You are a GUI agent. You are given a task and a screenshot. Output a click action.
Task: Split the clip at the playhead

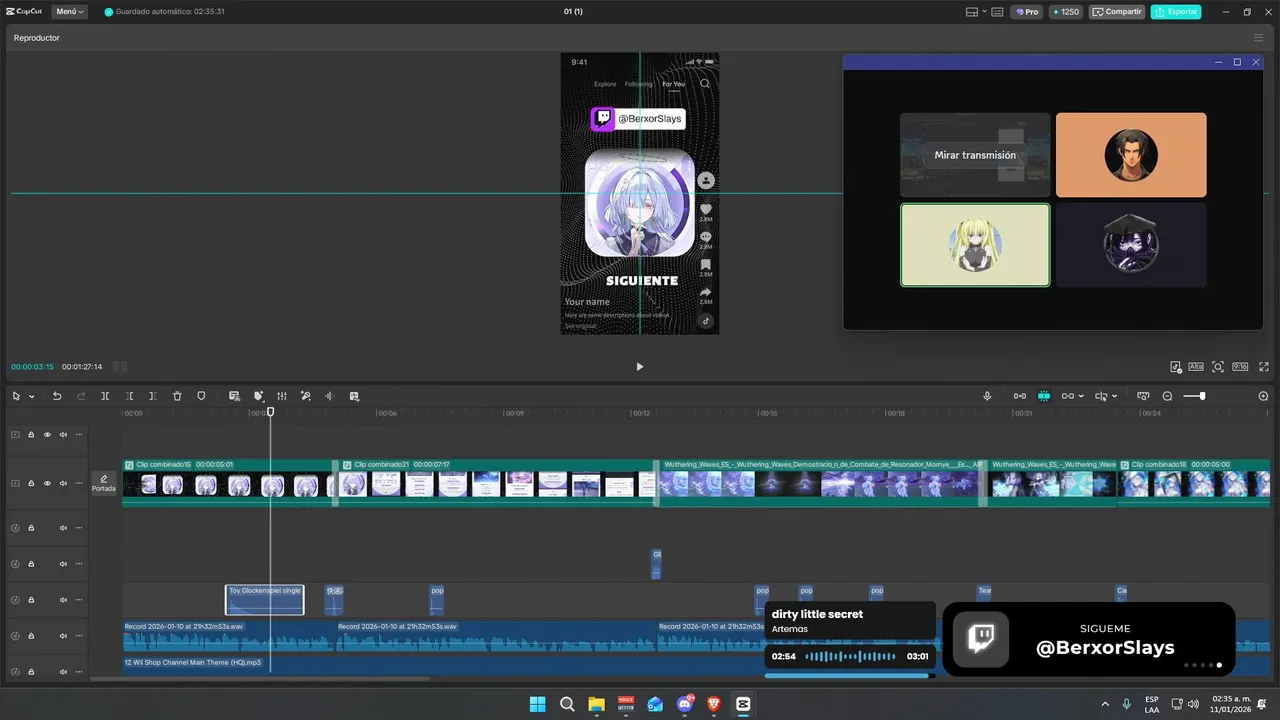pos(105,396)
